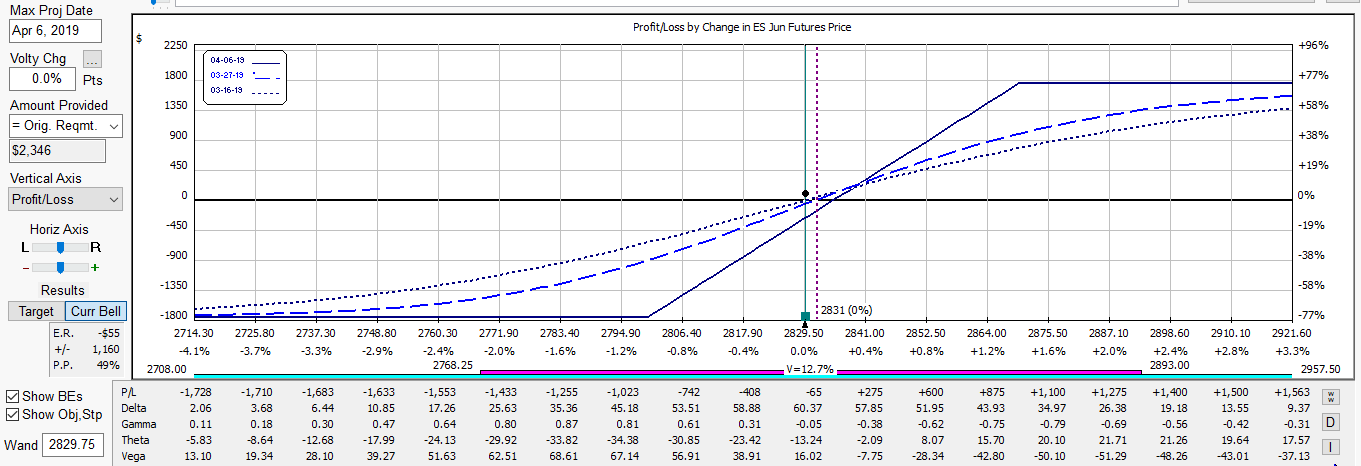1361x466 pixels.
Task: Click the +96% right axis label
Action: pyautogui.click(x=1312, y=46)
